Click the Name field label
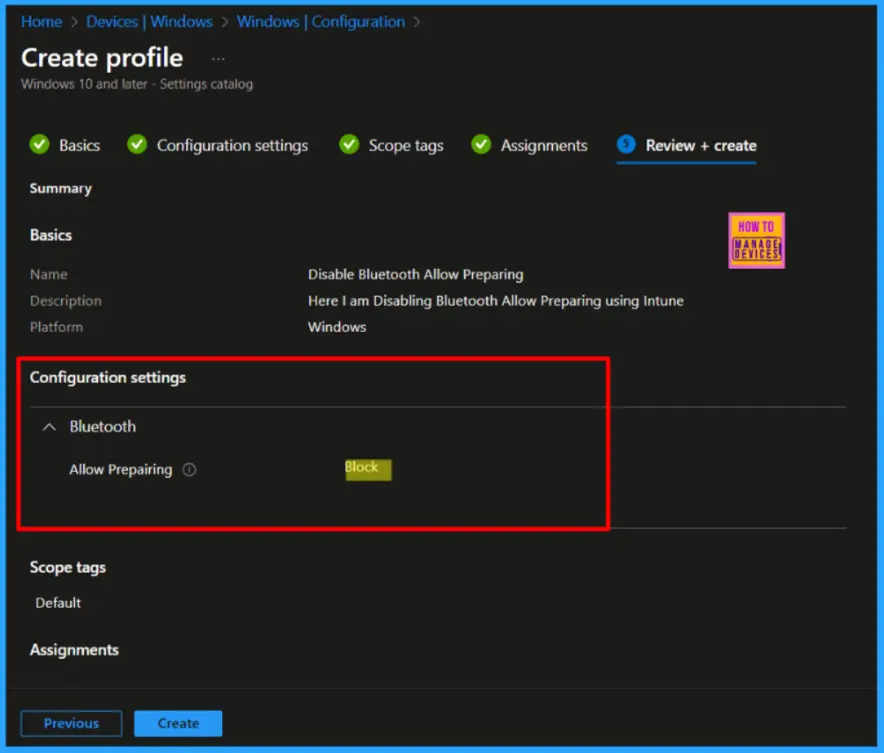The width and height of the screenshot is (884, 753). tap(48, 274)
